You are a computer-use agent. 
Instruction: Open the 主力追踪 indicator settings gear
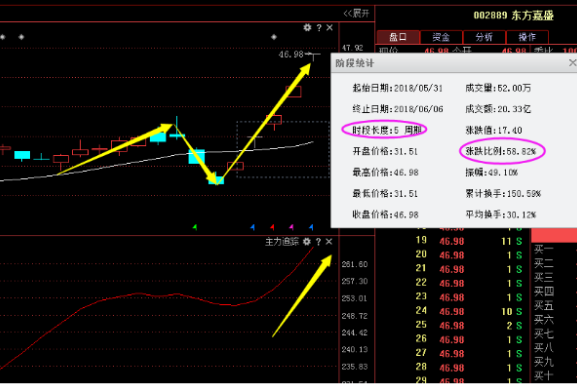[307, 242]
